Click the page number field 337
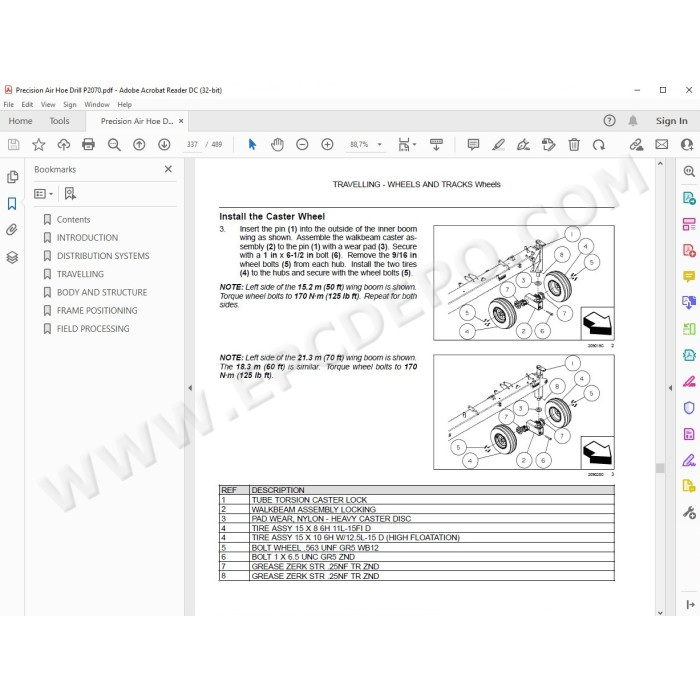700x700 pixels. click(x=192, y=144)
